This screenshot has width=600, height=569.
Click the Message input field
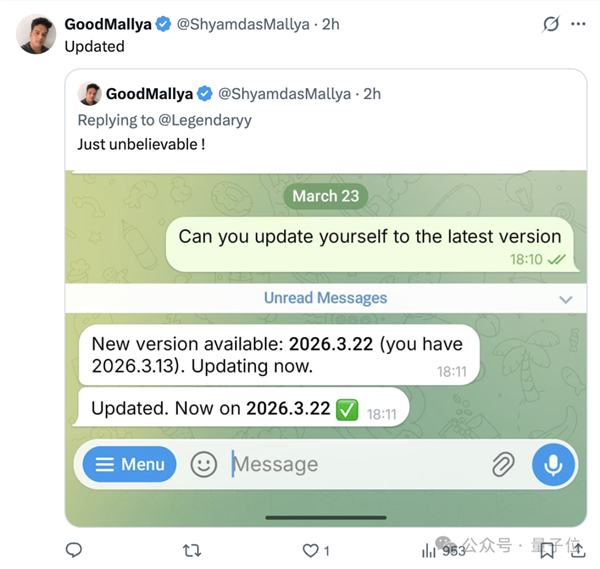(x=350, y=464)
